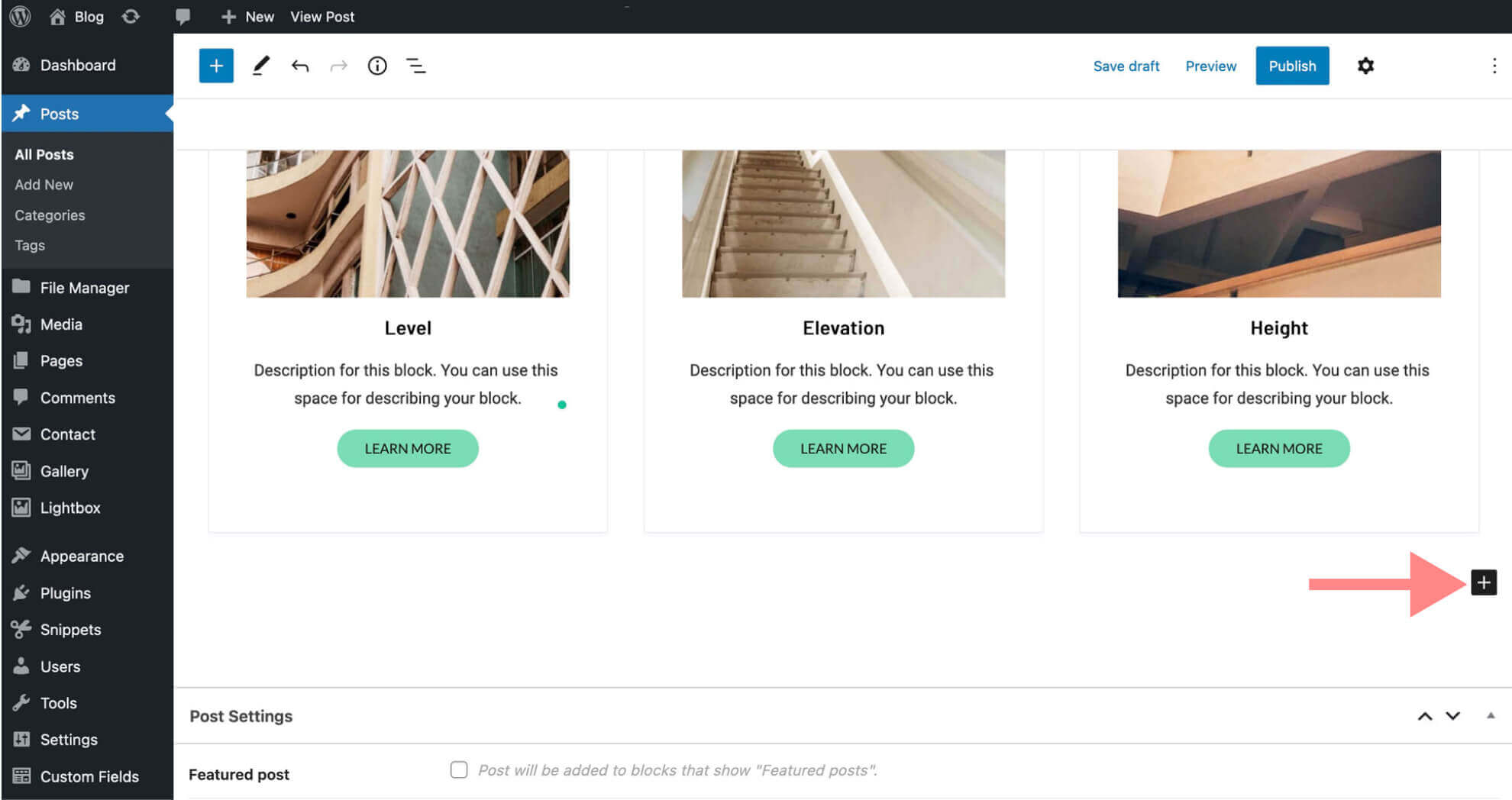Open the Snippets menu
The width and height of the screenshot is (1512, 800).
click(87, 630)
